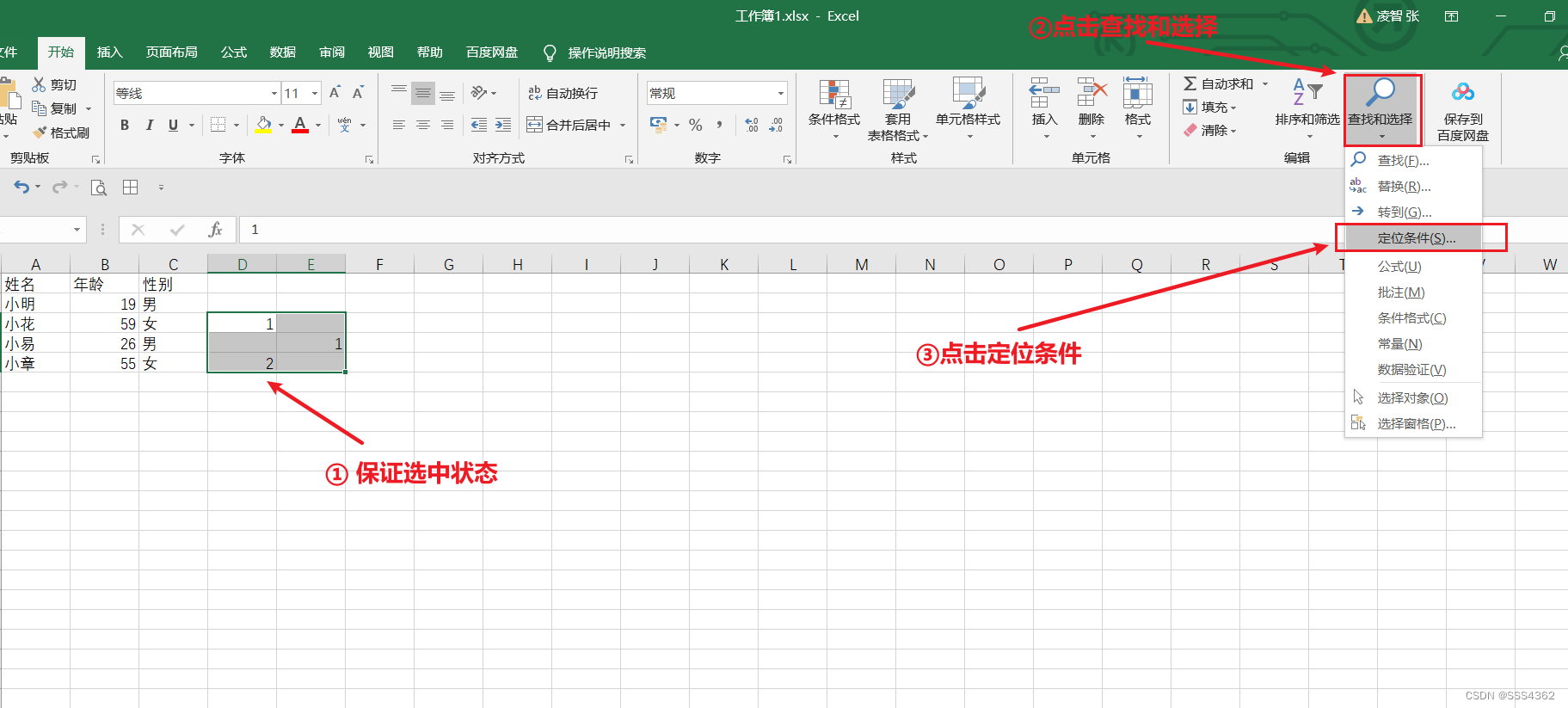Open the Clear (清除) dropdown
This screenshot has height=708, width=1568.
tap(1209, 130)
